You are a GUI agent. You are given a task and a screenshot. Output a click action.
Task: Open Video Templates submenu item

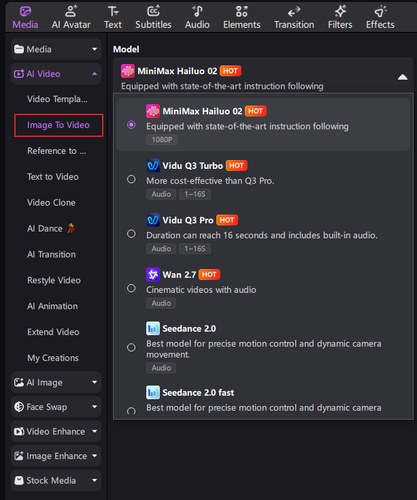coord(57,99)
